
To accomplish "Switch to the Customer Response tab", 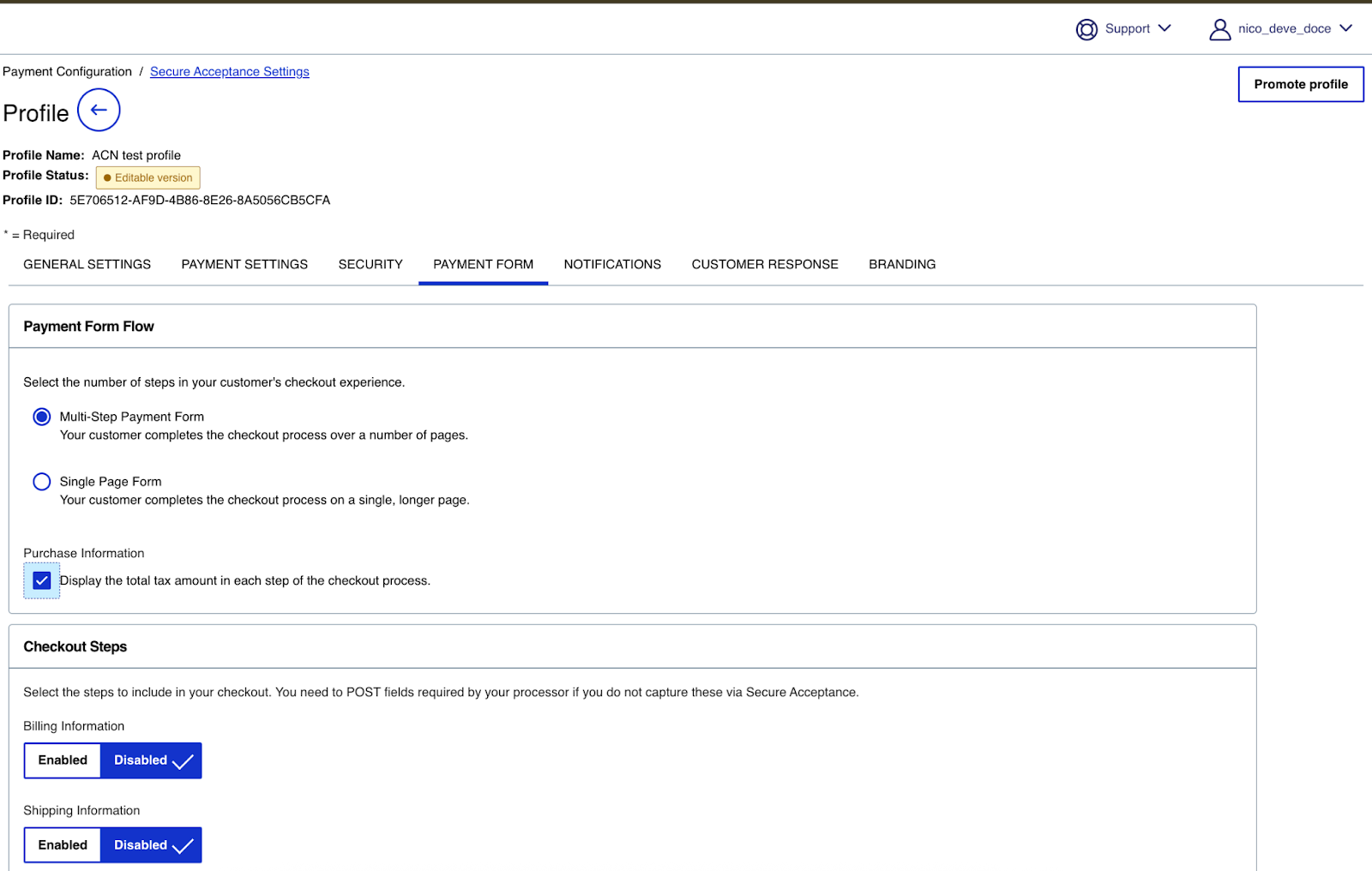I will click(x=765, y=264).
